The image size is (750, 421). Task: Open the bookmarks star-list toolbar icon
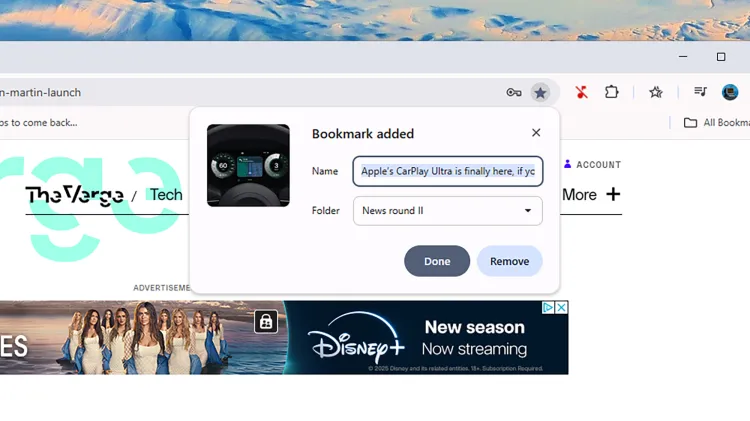tap(656, 92)
